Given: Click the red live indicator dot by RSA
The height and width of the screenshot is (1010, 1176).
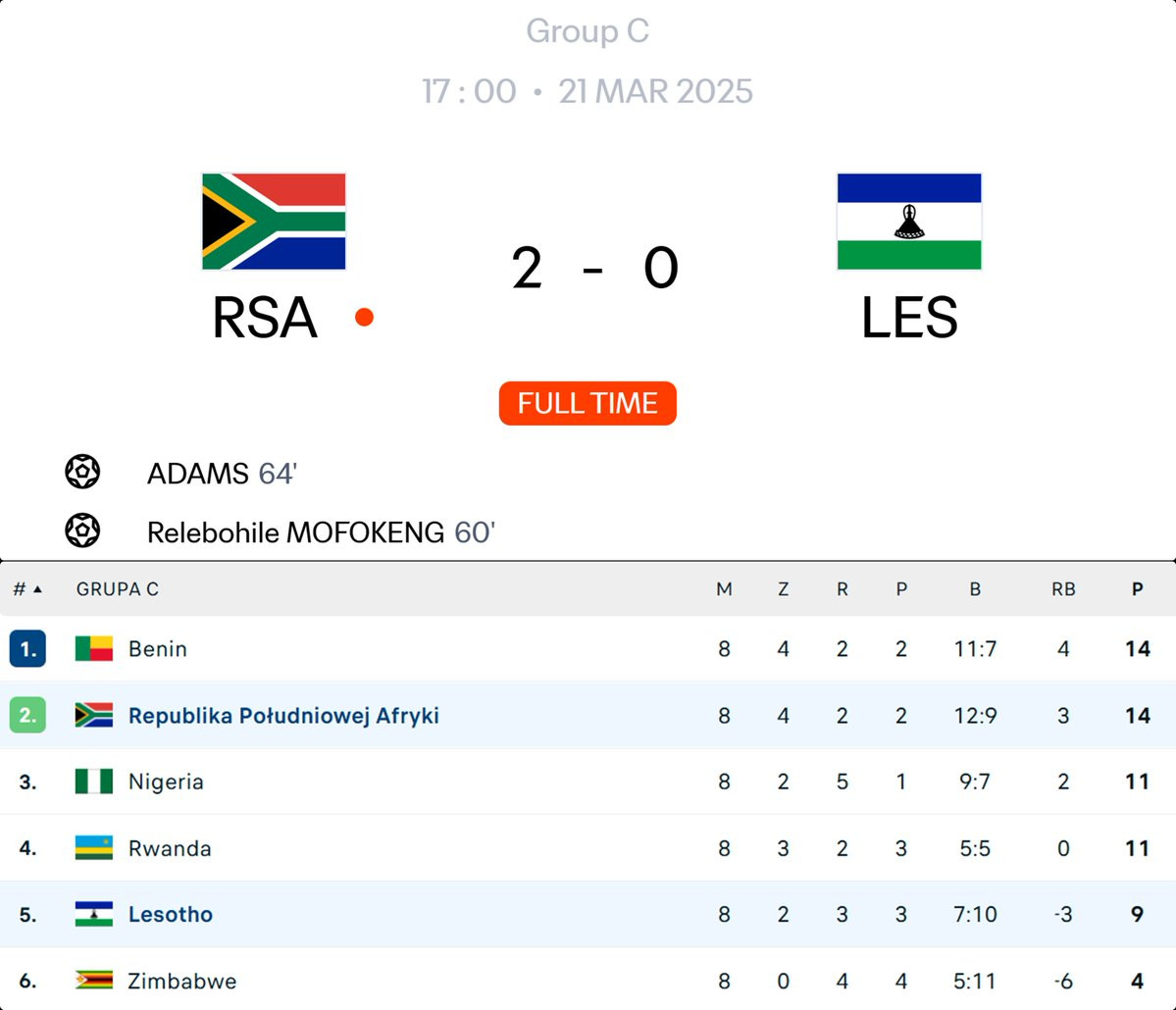Looking at the screenshot, I should coord(364,317).
